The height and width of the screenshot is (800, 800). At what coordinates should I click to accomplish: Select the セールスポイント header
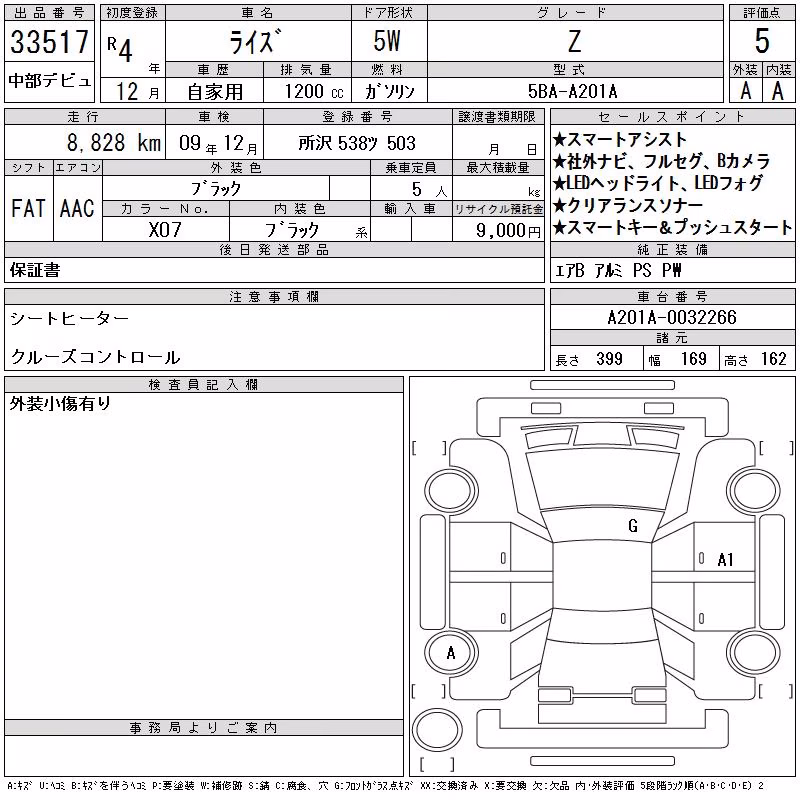tap(672, 117)
